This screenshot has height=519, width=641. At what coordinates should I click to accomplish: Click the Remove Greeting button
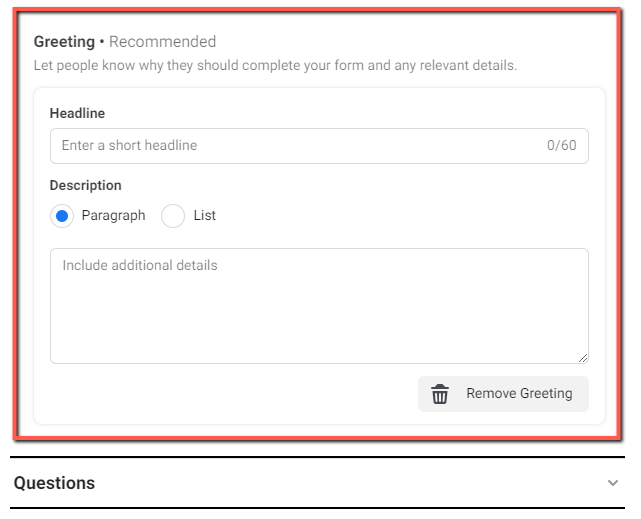(x=503, y=394)
